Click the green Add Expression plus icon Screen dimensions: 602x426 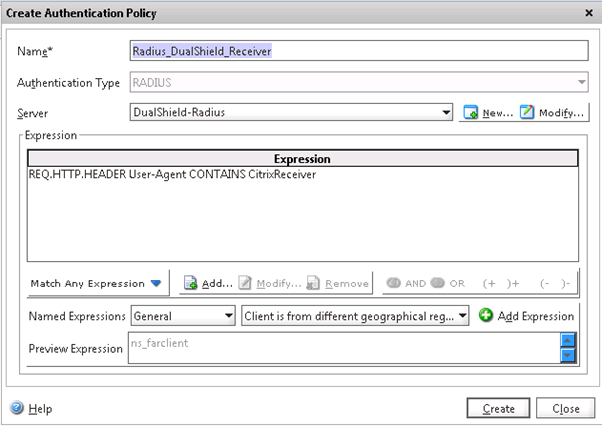(x=486, y=316)
